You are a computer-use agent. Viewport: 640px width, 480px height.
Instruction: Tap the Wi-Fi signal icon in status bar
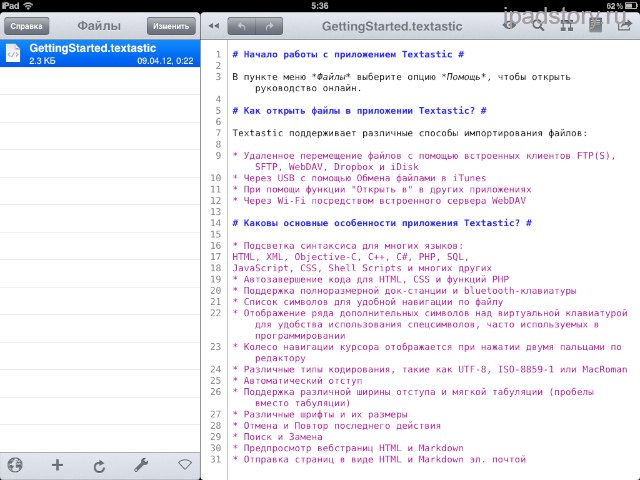28,5
